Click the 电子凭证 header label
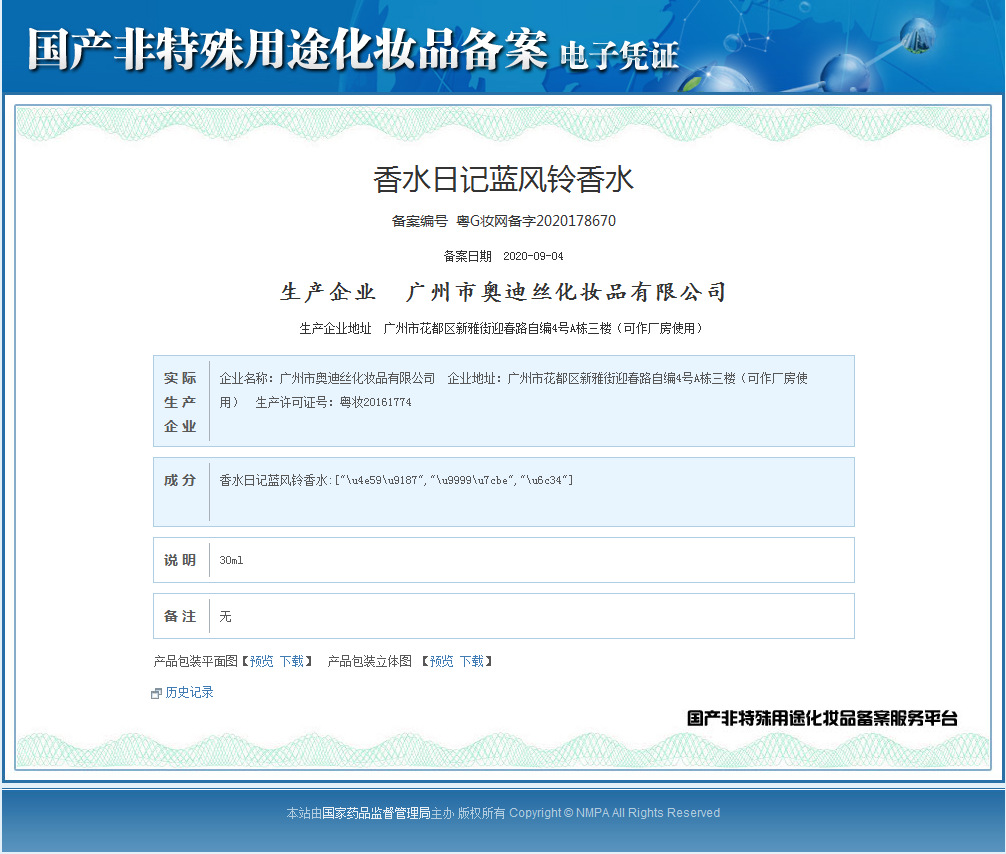 click(x=620, y=56)
